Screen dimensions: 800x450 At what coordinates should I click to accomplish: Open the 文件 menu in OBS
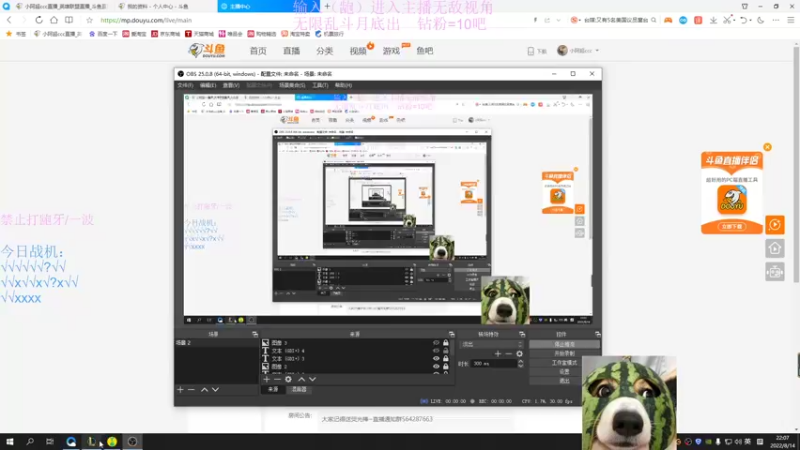[x=185, y=85]
